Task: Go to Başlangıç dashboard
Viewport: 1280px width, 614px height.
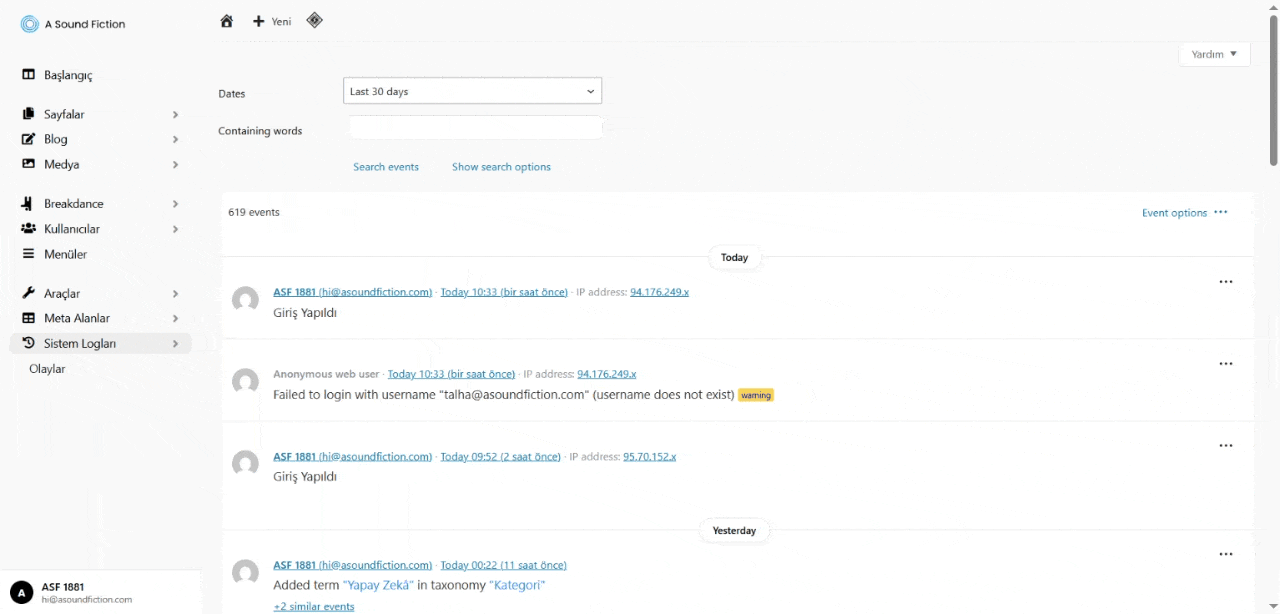Action: pyautogui.click(x=68, y=75)
